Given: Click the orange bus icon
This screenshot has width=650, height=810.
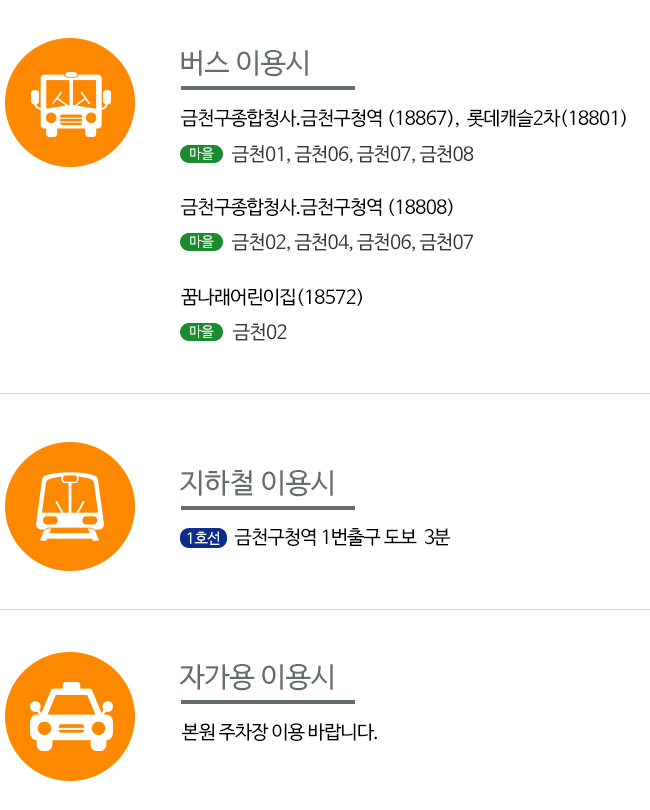Looking at the screenshot, I should (x=70, y=102).
